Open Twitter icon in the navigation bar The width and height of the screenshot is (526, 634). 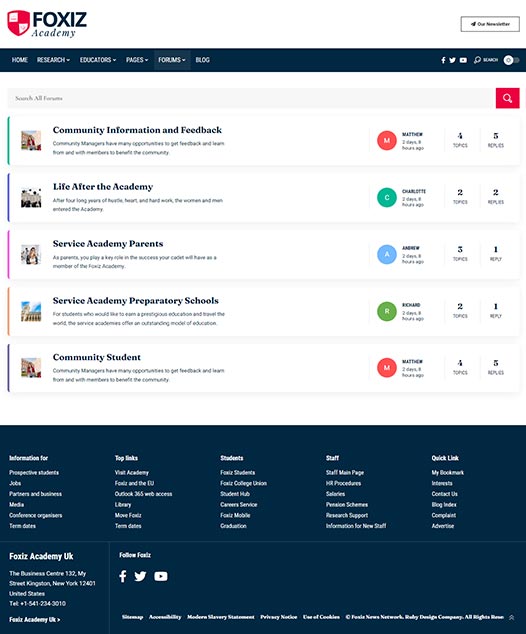pos(452,60)
